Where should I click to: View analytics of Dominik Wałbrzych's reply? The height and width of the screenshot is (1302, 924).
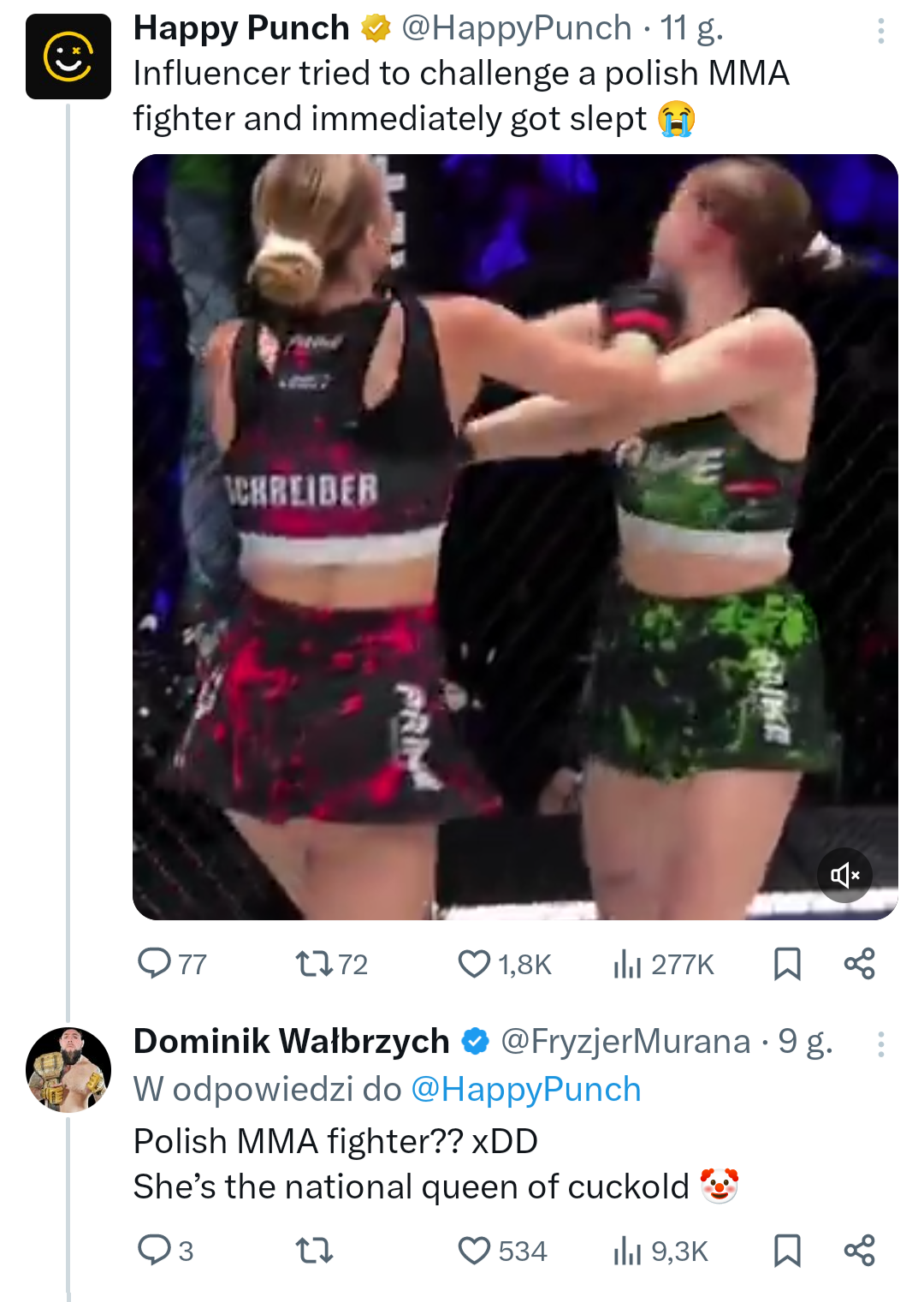(627, 1251)
